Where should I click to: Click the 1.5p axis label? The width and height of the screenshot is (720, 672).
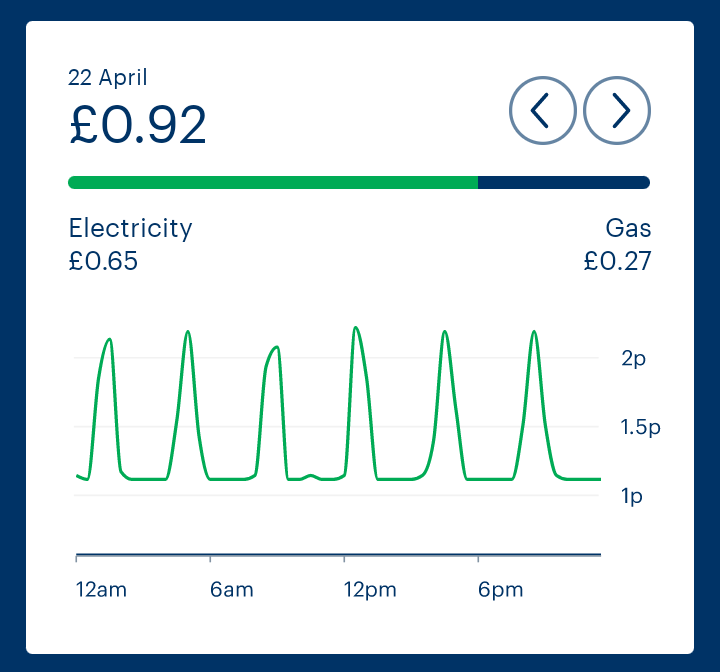point(641,428)
